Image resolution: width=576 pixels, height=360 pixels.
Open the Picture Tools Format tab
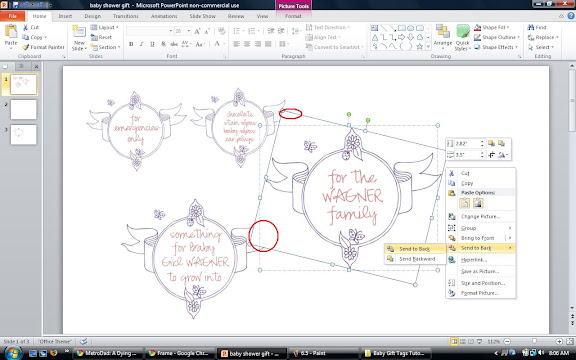click(293, 16)
